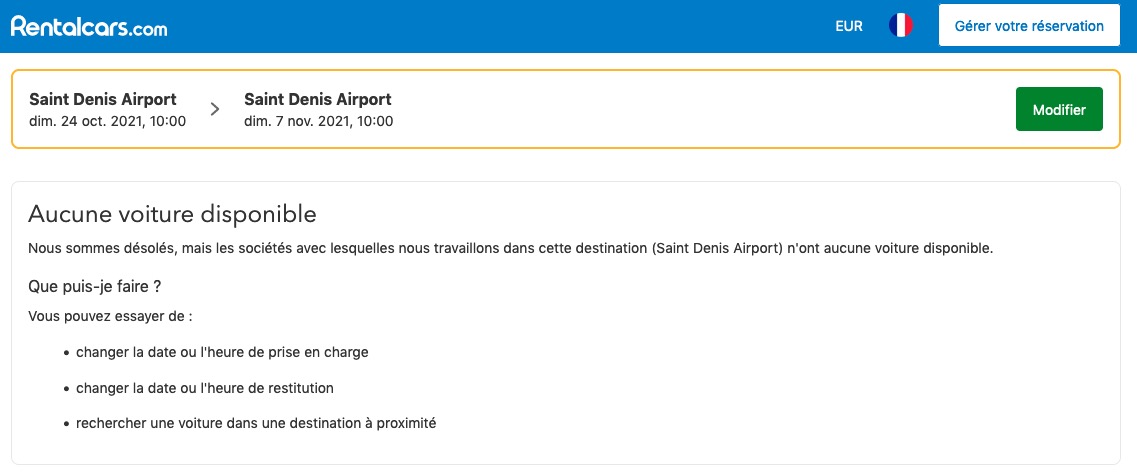1137x474 pixels.
Task: Click the Rentalcars.com logo
Action: (x=89, y=27)
